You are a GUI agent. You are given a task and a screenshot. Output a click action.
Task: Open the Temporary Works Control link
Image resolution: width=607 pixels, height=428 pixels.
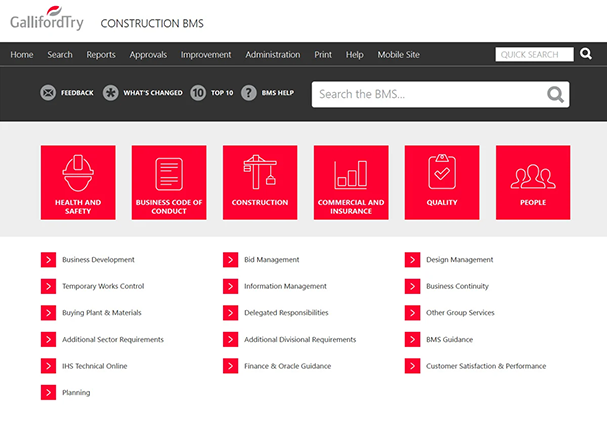(x=103, y=286)
